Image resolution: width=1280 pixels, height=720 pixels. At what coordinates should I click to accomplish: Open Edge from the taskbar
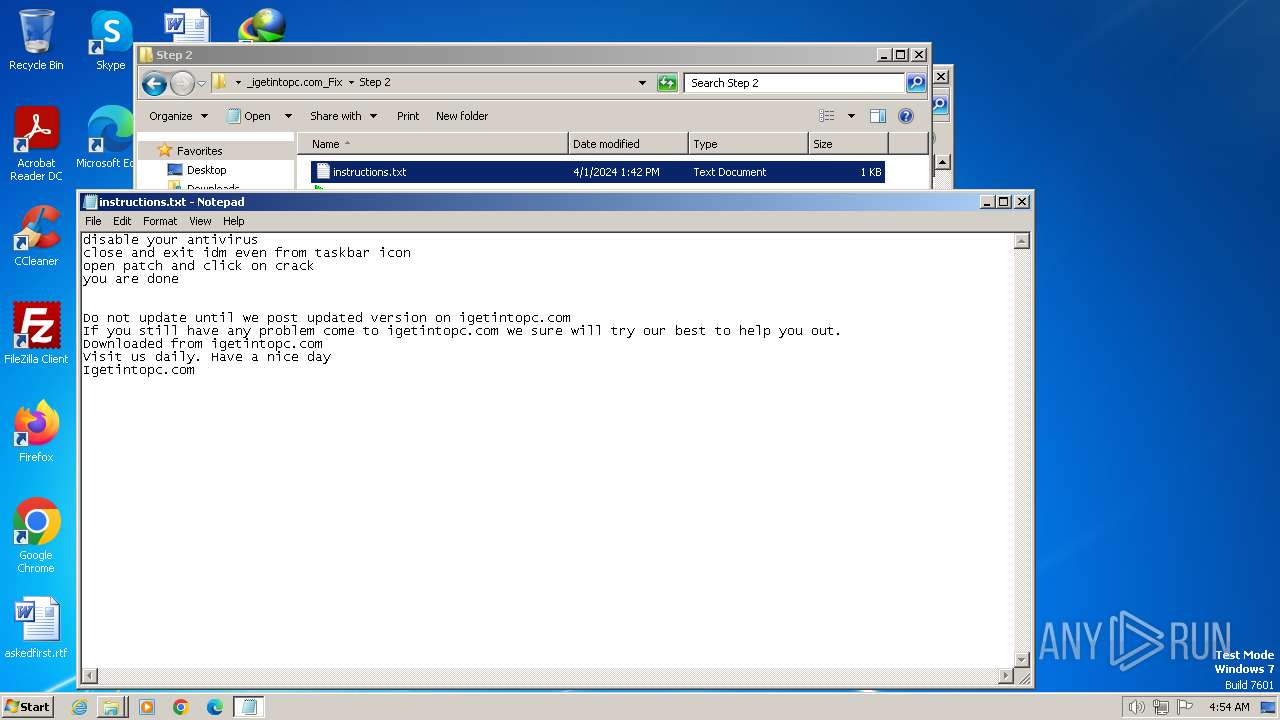click(x=214, y=707)
